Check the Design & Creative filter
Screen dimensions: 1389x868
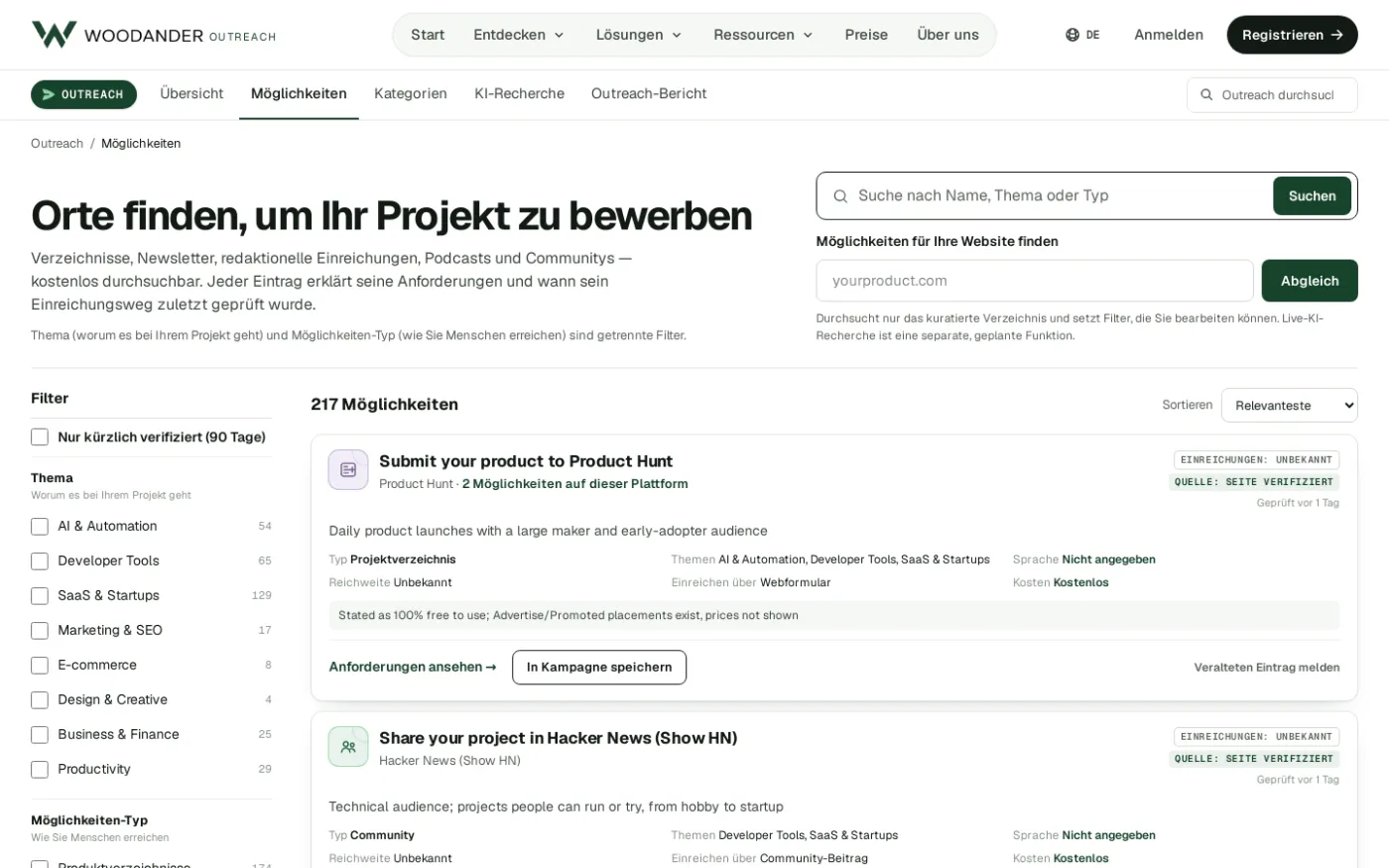pyautogui.click(x=40, y=700)
